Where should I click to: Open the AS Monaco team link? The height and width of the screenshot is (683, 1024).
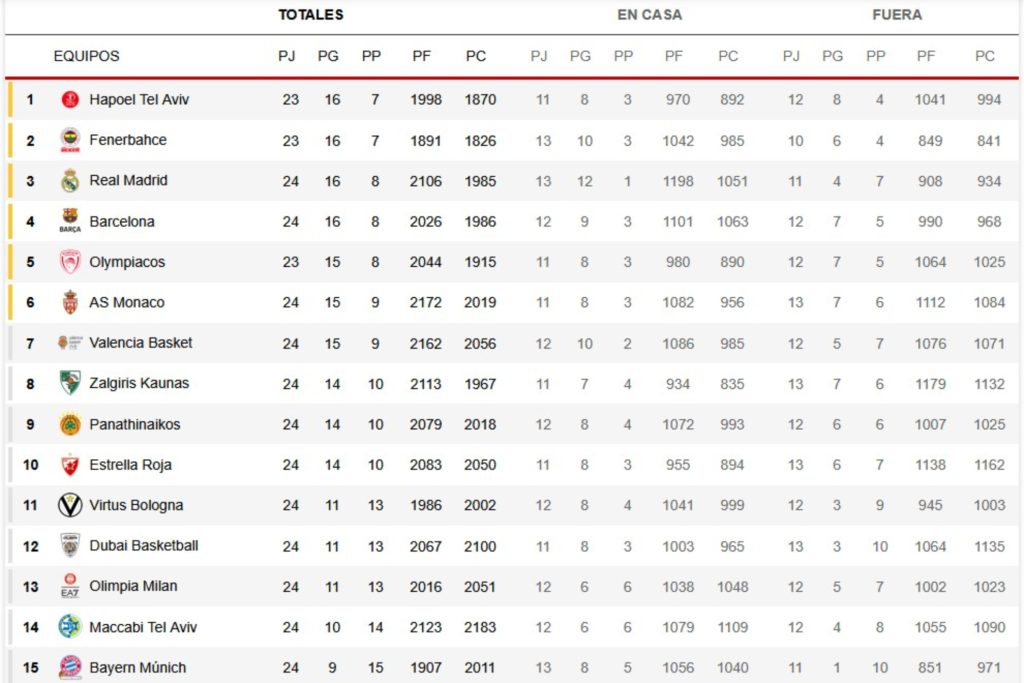tap(127, 302)
